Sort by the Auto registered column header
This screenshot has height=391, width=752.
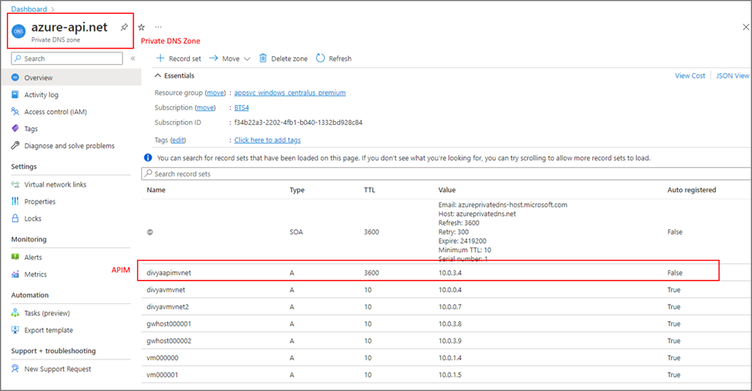click(692, 190)
